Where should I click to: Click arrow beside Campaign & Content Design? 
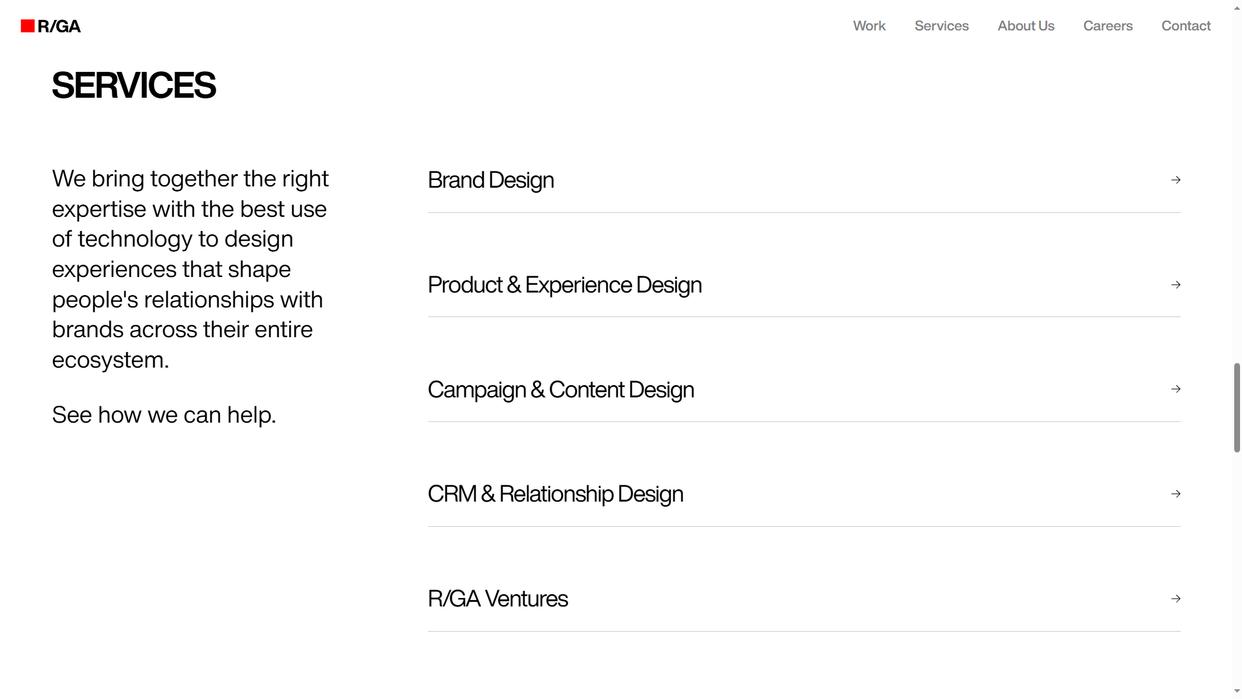tap(1175, 389)
